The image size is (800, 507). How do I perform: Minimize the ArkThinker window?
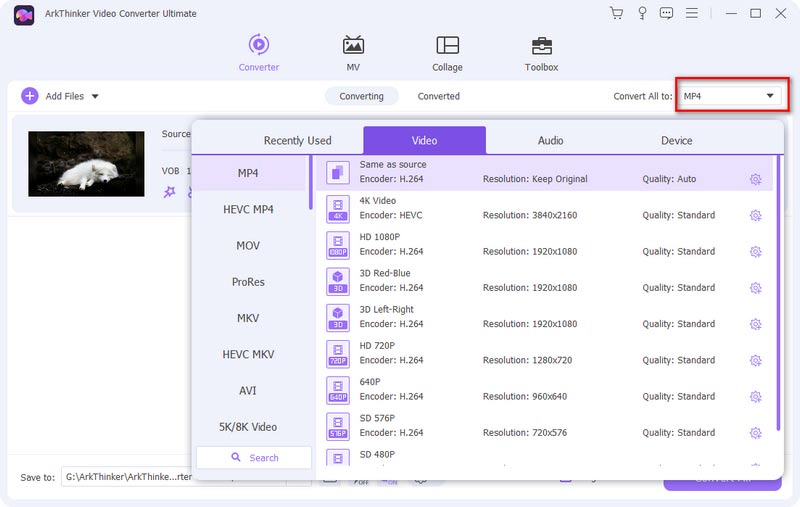coord(731,14)
